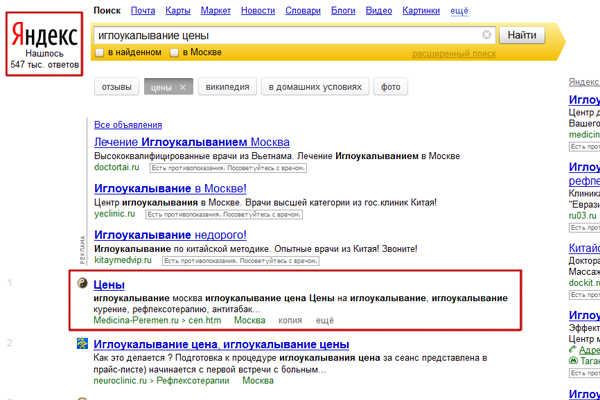The height and width of the screenshot is (400, 600).
Task: Visit the kitaymedvip.ru ad URL
Action: [123, 260]
